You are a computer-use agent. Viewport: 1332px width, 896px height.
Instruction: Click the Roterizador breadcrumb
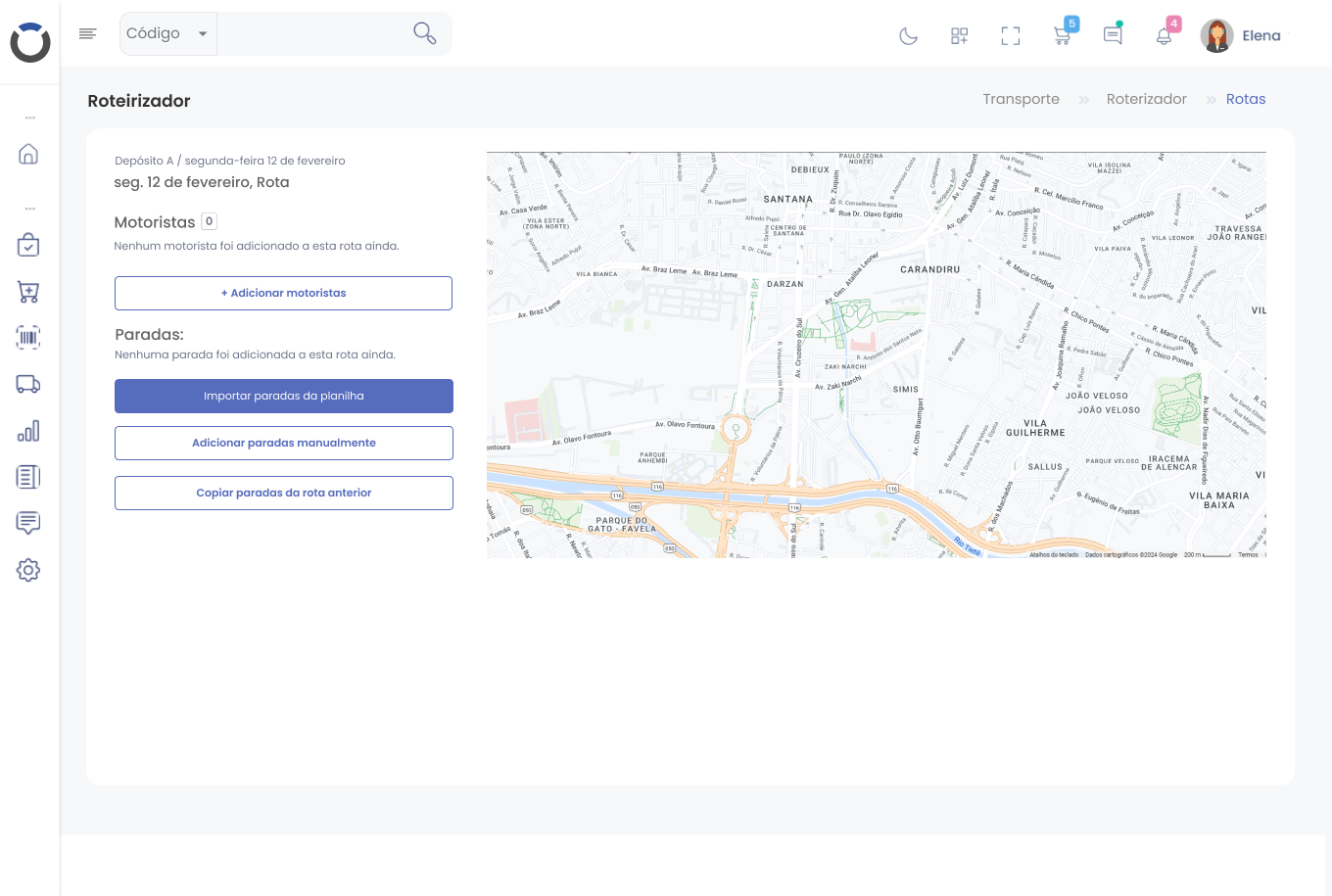(x=1147, y=99)
